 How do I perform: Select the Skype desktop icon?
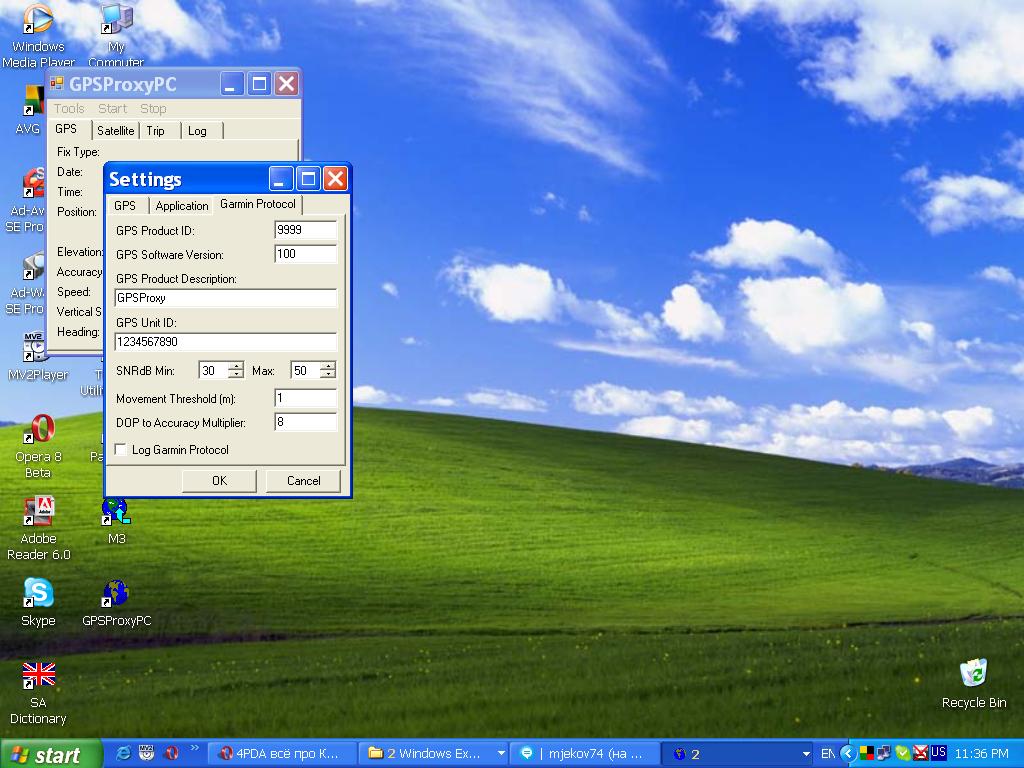(38, 602)
